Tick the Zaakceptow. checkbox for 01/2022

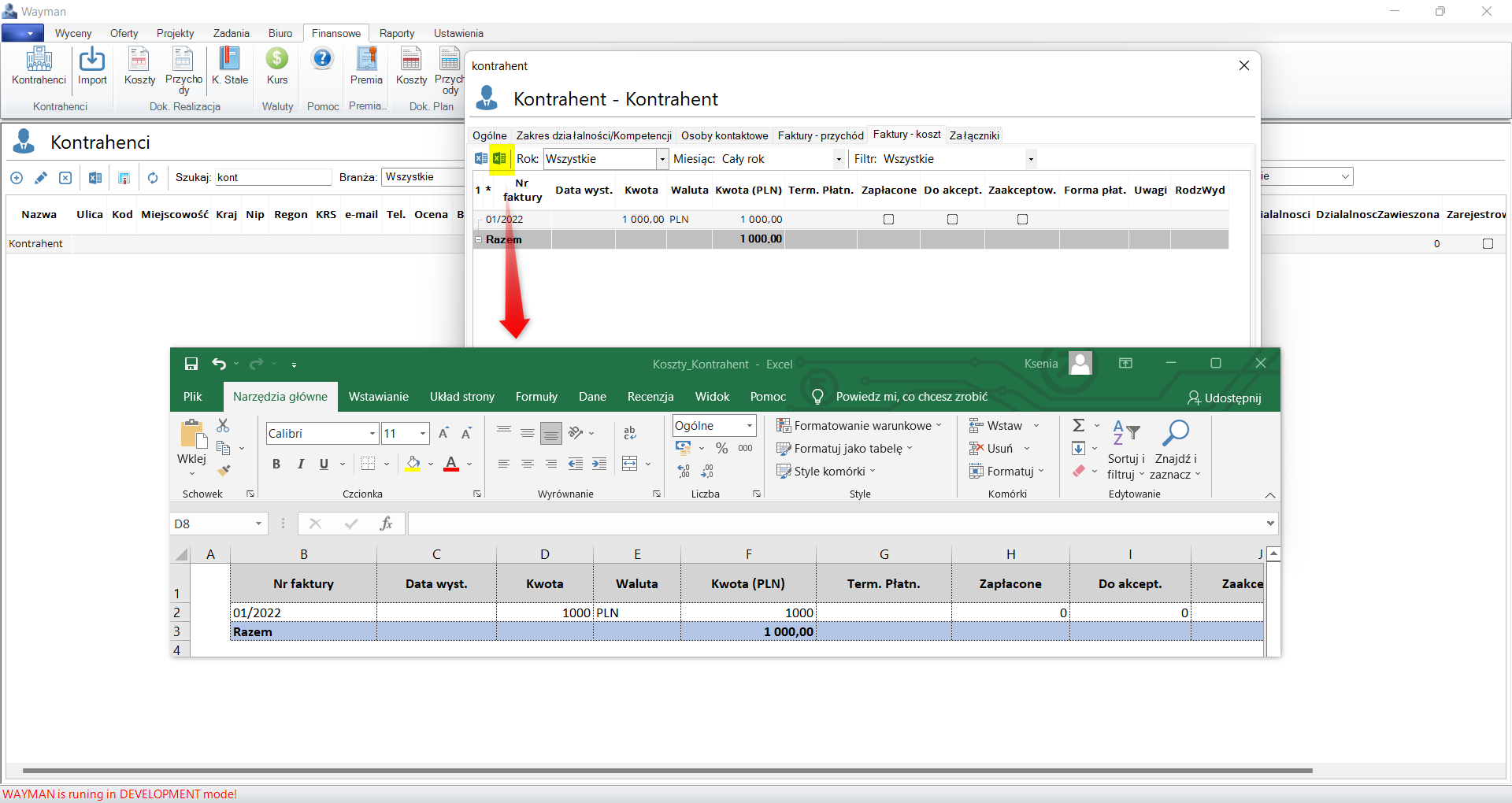1023,220
